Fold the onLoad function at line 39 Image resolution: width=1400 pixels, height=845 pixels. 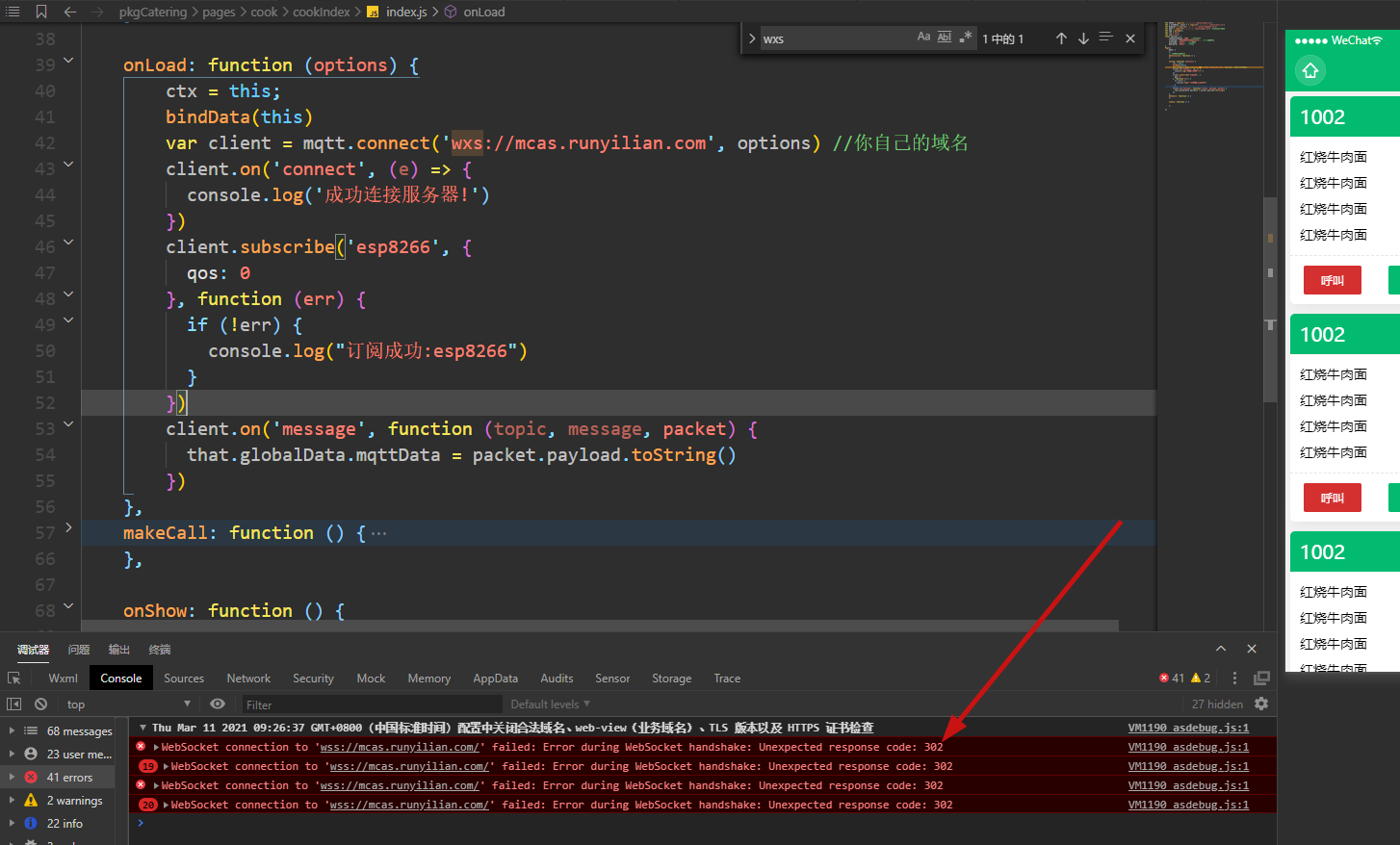pyautogui.click(x=68, y=61)
